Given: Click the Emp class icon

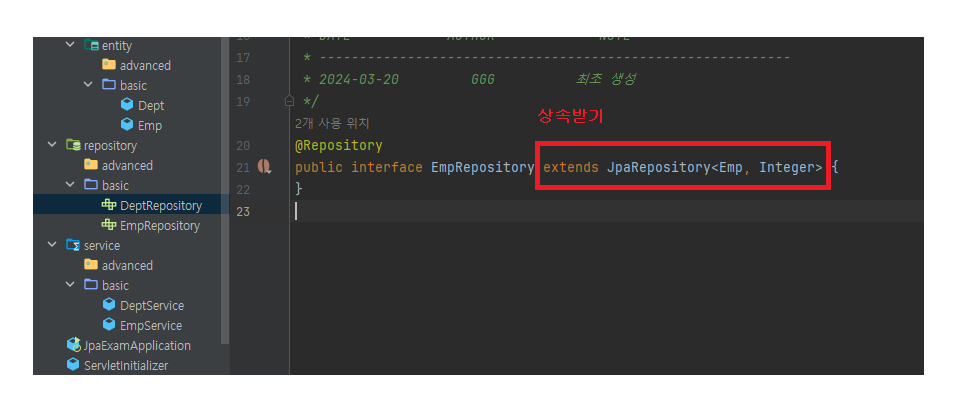Looking at the screenshot, I should 127,125.
